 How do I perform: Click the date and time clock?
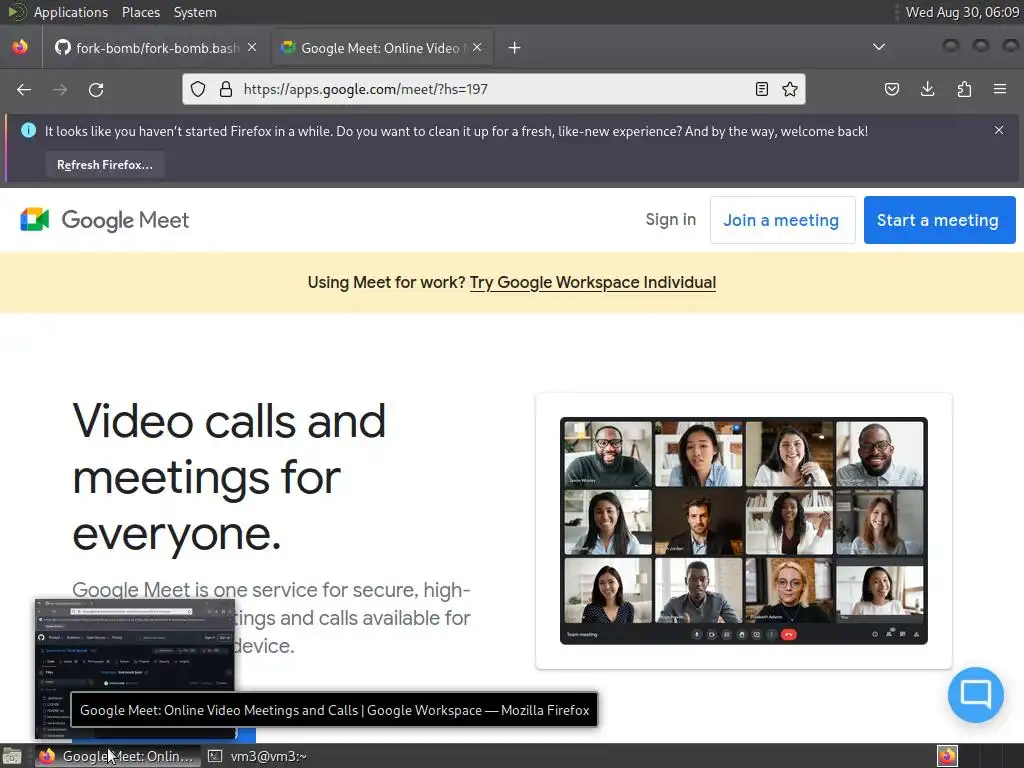962,12
